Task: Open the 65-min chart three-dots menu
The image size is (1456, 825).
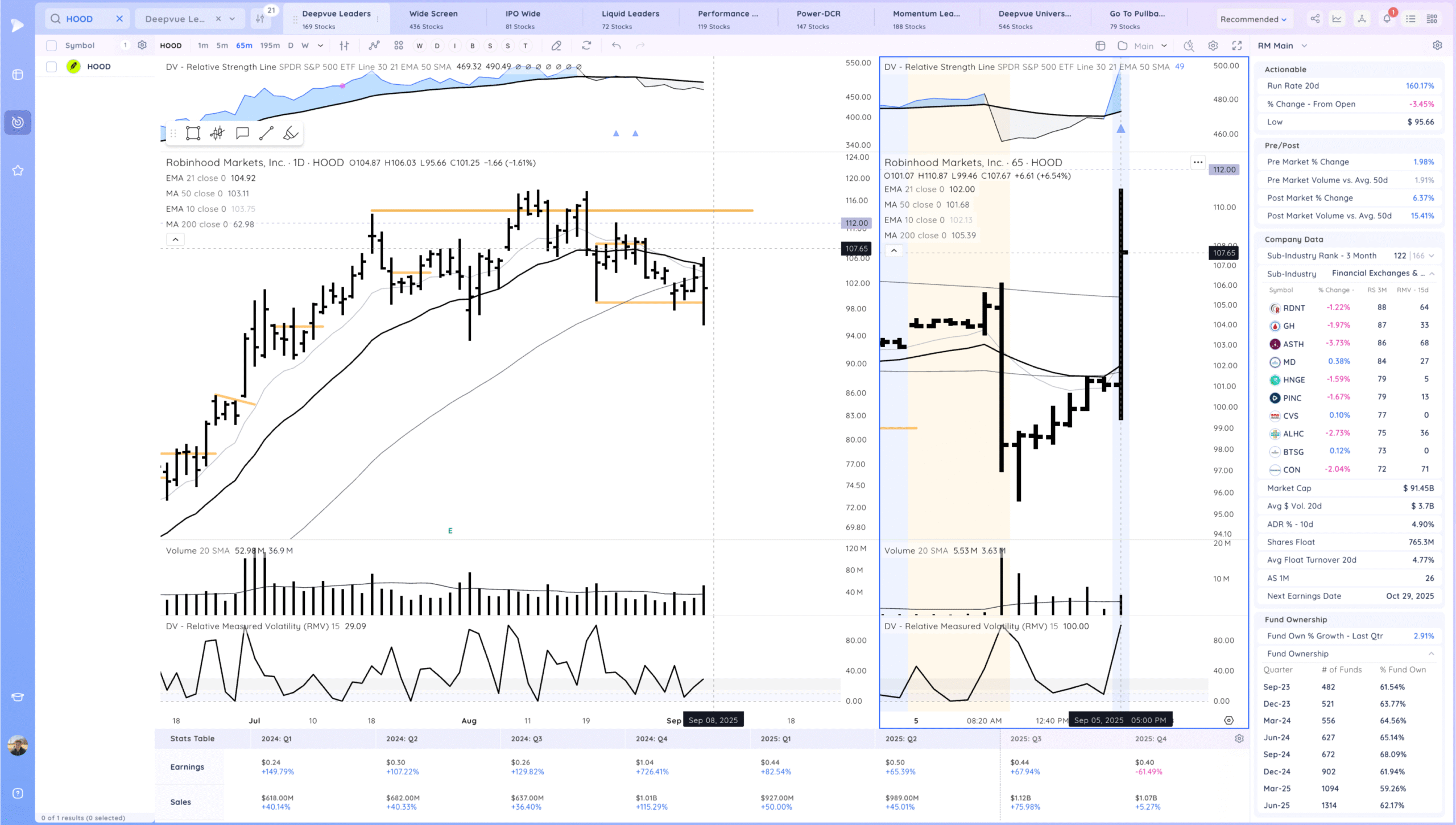Action: coord(1198,162)
